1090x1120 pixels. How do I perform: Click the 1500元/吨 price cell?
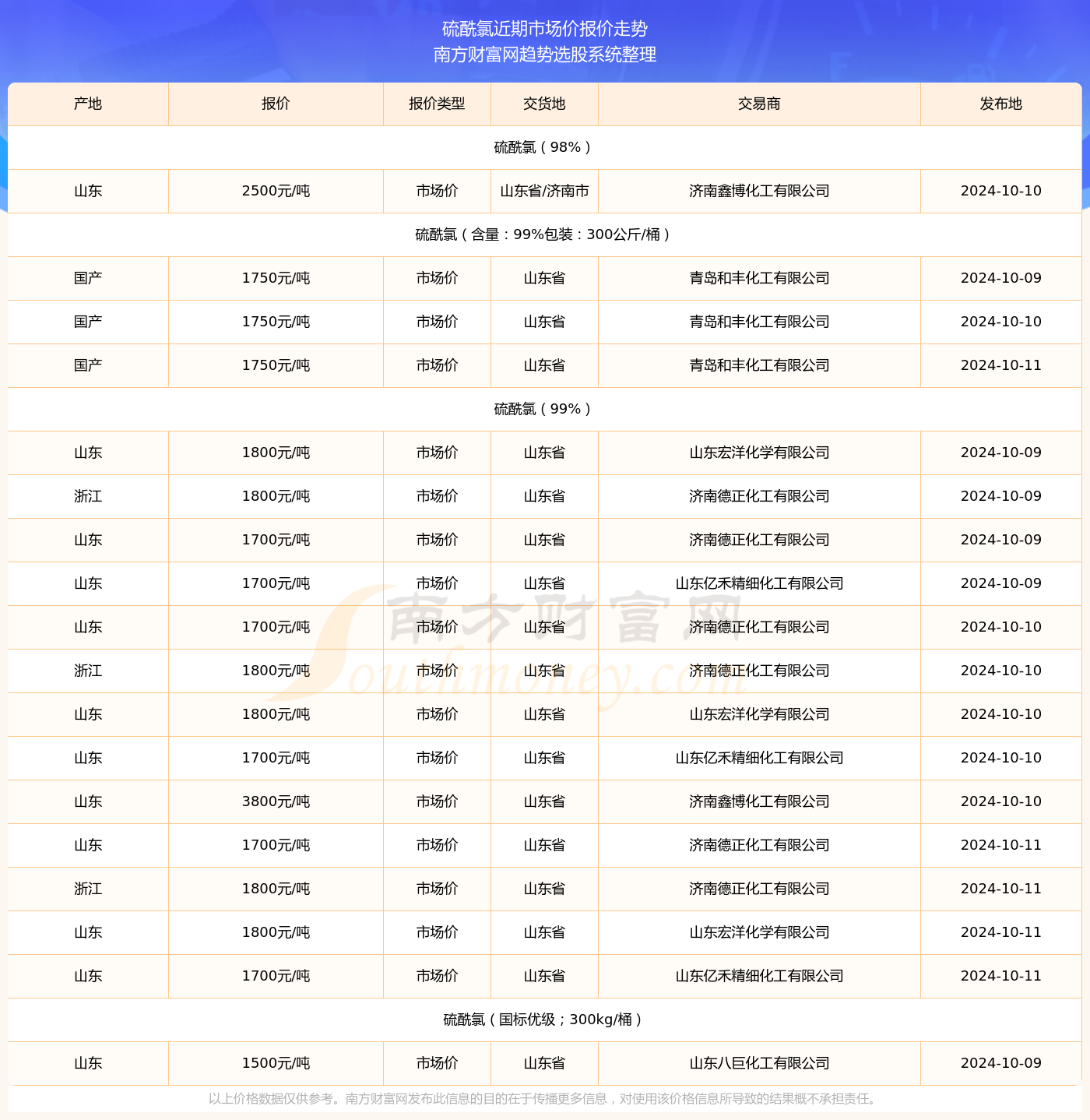coord(276,1063)
